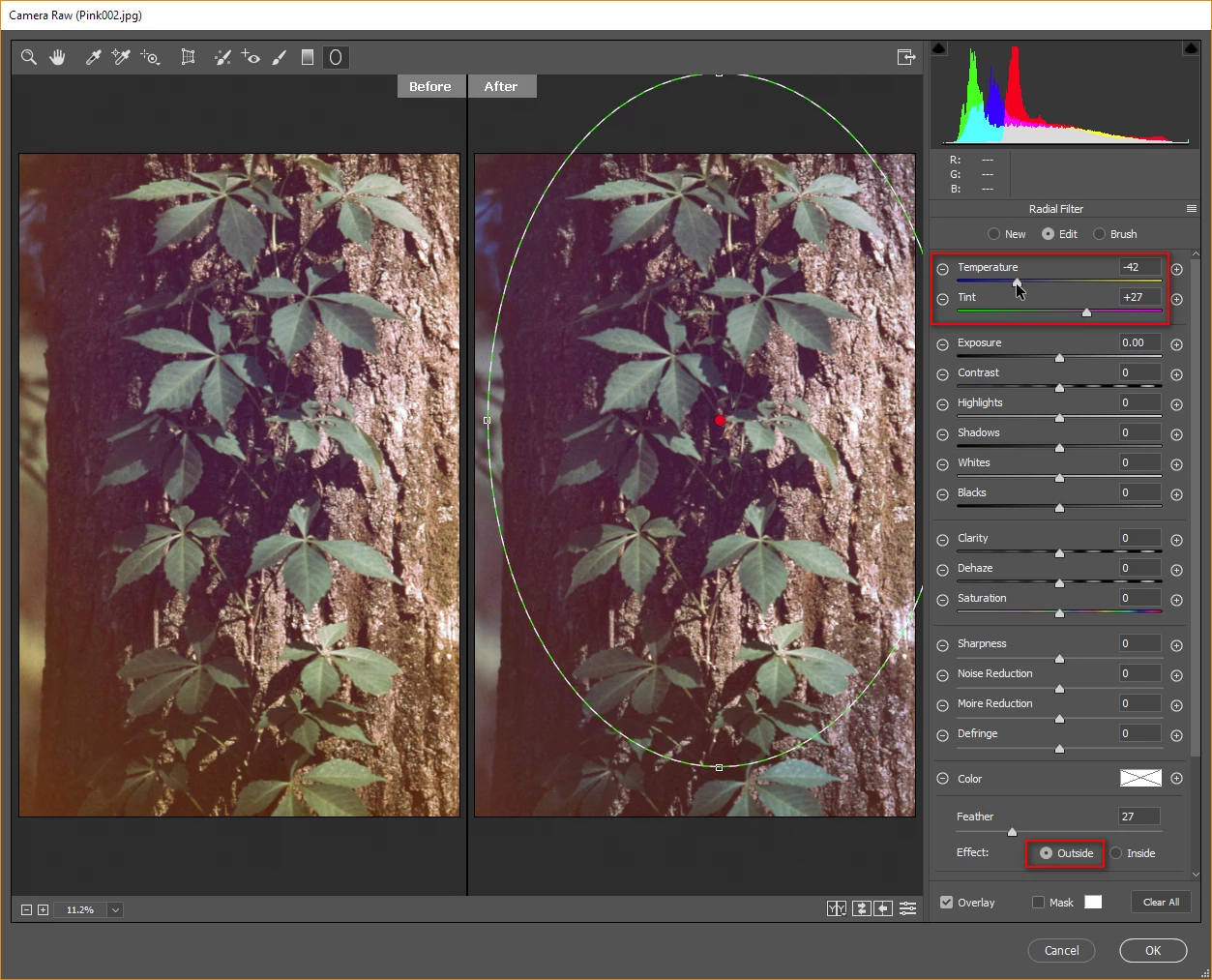Swap before and after settings

pos(861,908)
